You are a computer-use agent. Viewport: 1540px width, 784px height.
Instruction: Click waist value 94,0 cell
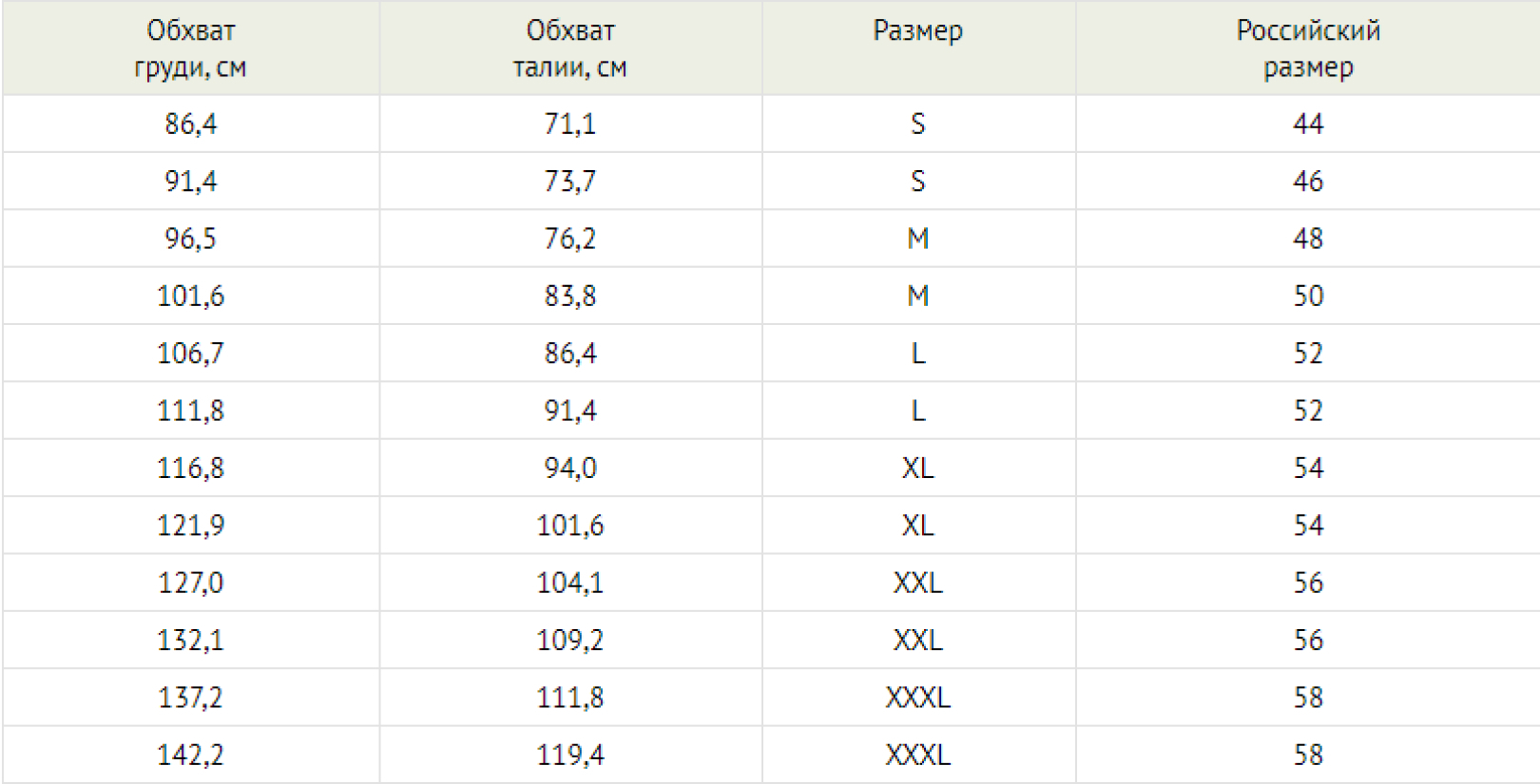tap(570, 468)
